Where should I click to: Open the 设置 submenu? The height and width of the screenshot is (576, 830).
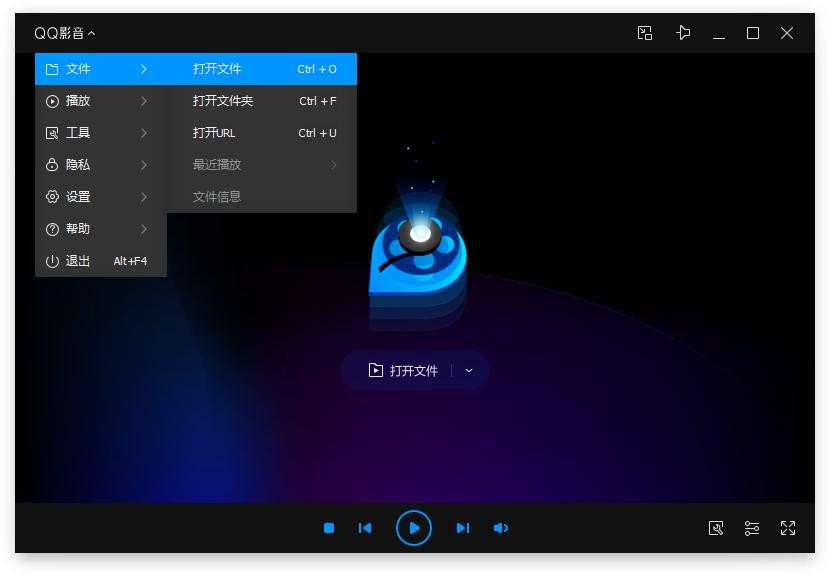[x=101, y=197]
